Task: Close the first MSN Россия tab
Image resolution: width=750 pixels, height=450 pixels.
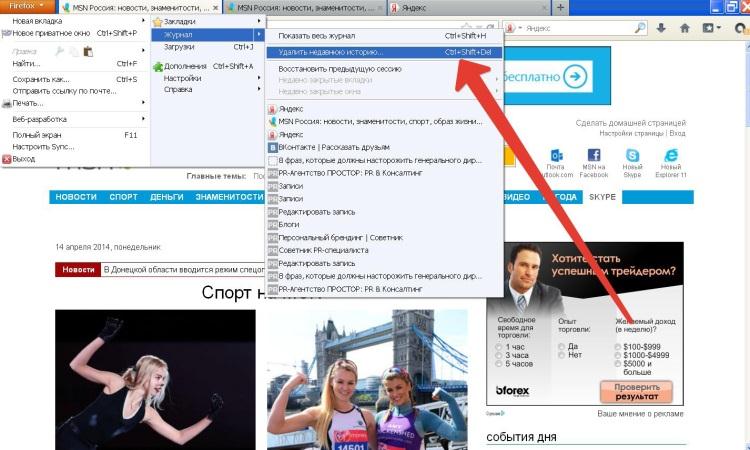Action: [x=215, y=8]
